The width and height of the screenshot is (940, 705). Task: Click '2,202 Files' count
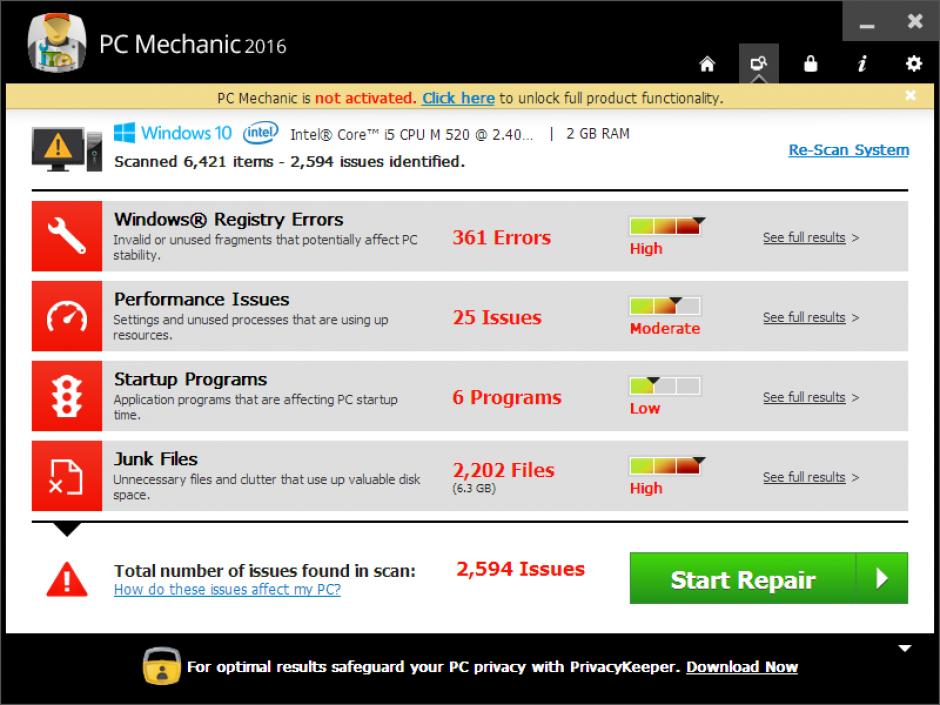pyautogui.click(x=503, y=470)
